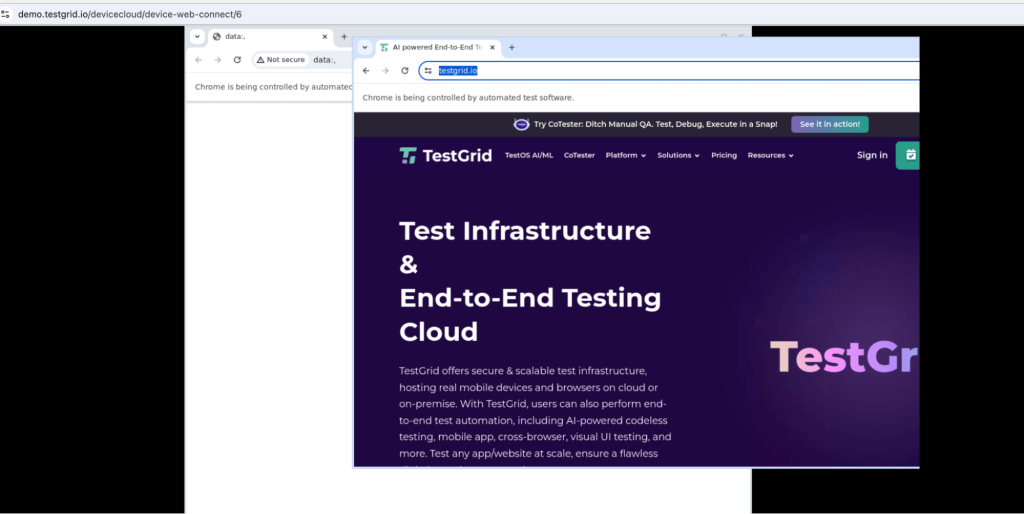The height and width of the screenshot is (514, 1024).
Task: Click the See it in action! button
Action: (830, 124)
